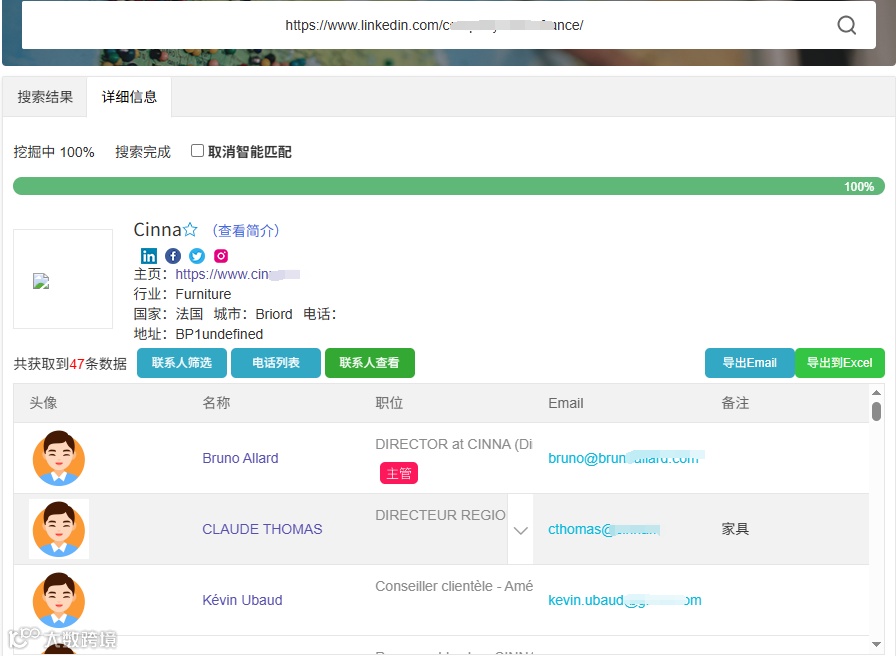Click the 搜索完成 status text
This screenshot has height=656, width=896.
[x=143, y=152]
